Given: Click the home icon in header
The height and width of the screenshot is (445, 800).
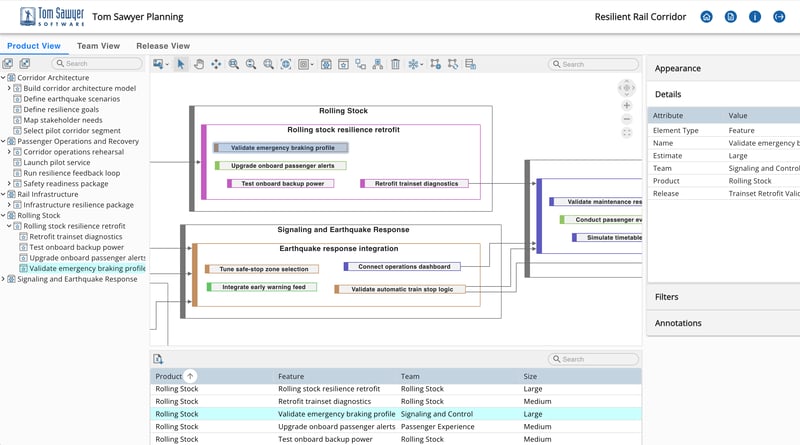Looking at the screenshot, I should tap(706, 17).
